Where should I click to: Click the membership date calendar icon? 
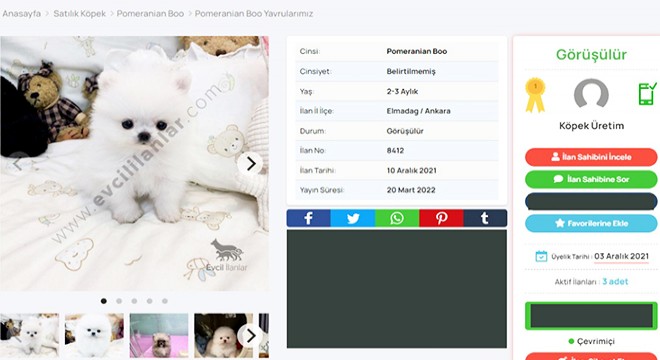541,256
